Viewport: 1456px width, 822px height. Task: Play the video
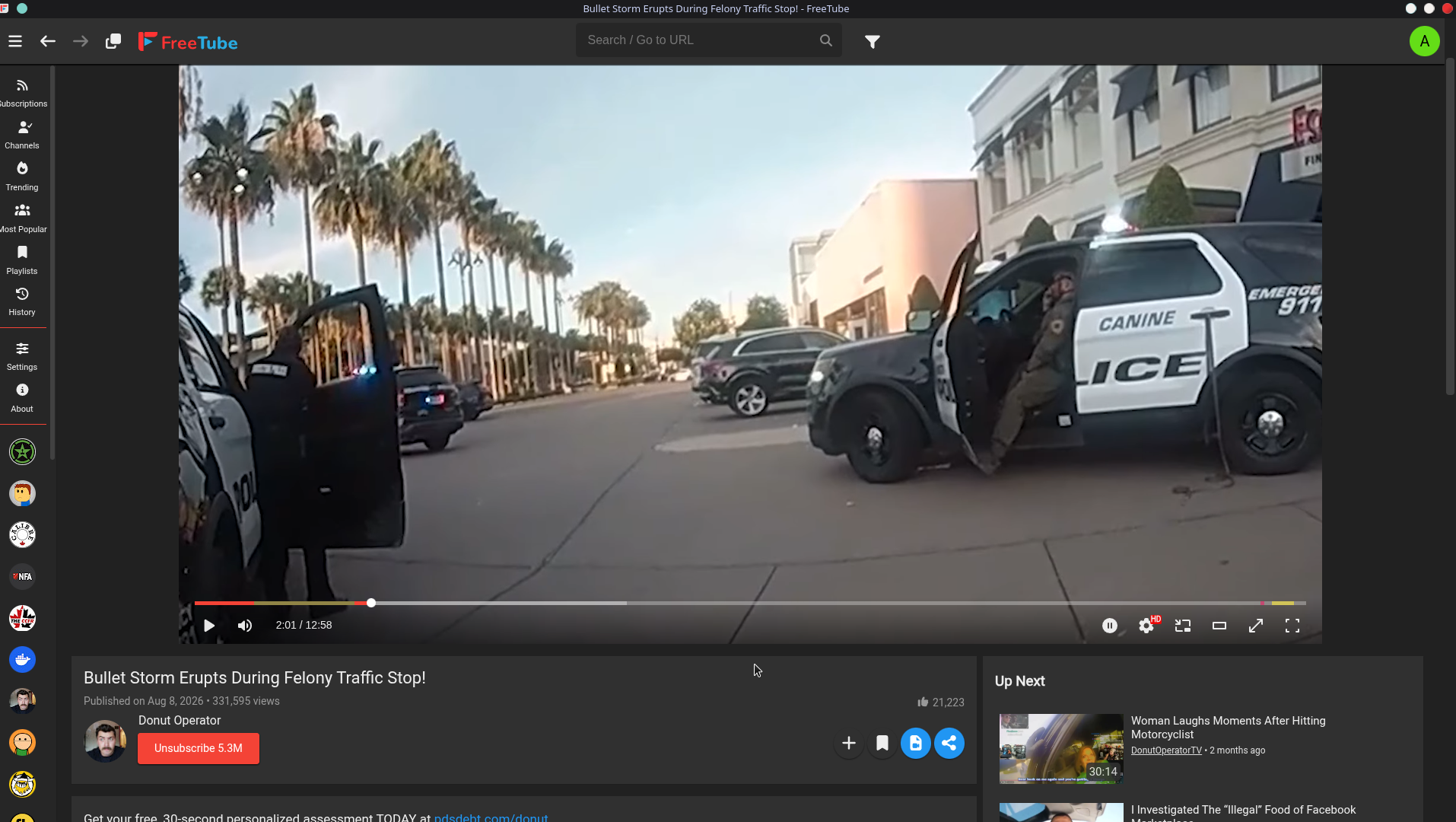209,626
